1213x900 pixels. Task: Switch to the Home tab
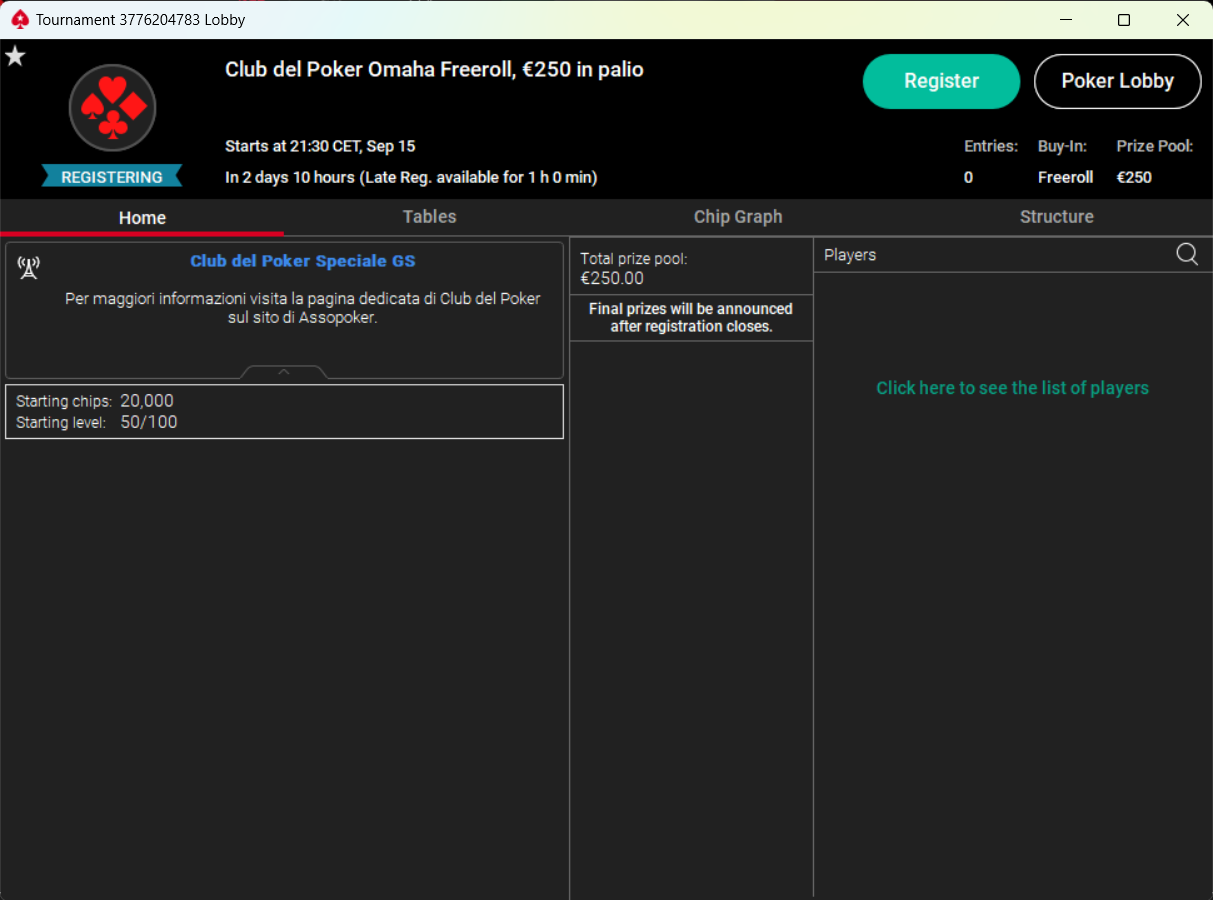[142, 217]
